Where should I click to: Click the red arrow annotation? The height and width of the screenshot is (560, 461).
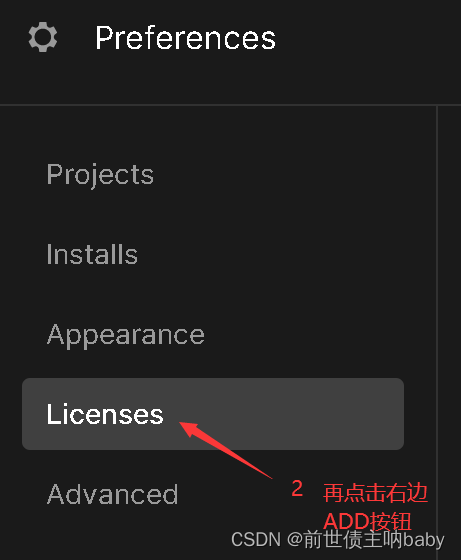[226, 450]
